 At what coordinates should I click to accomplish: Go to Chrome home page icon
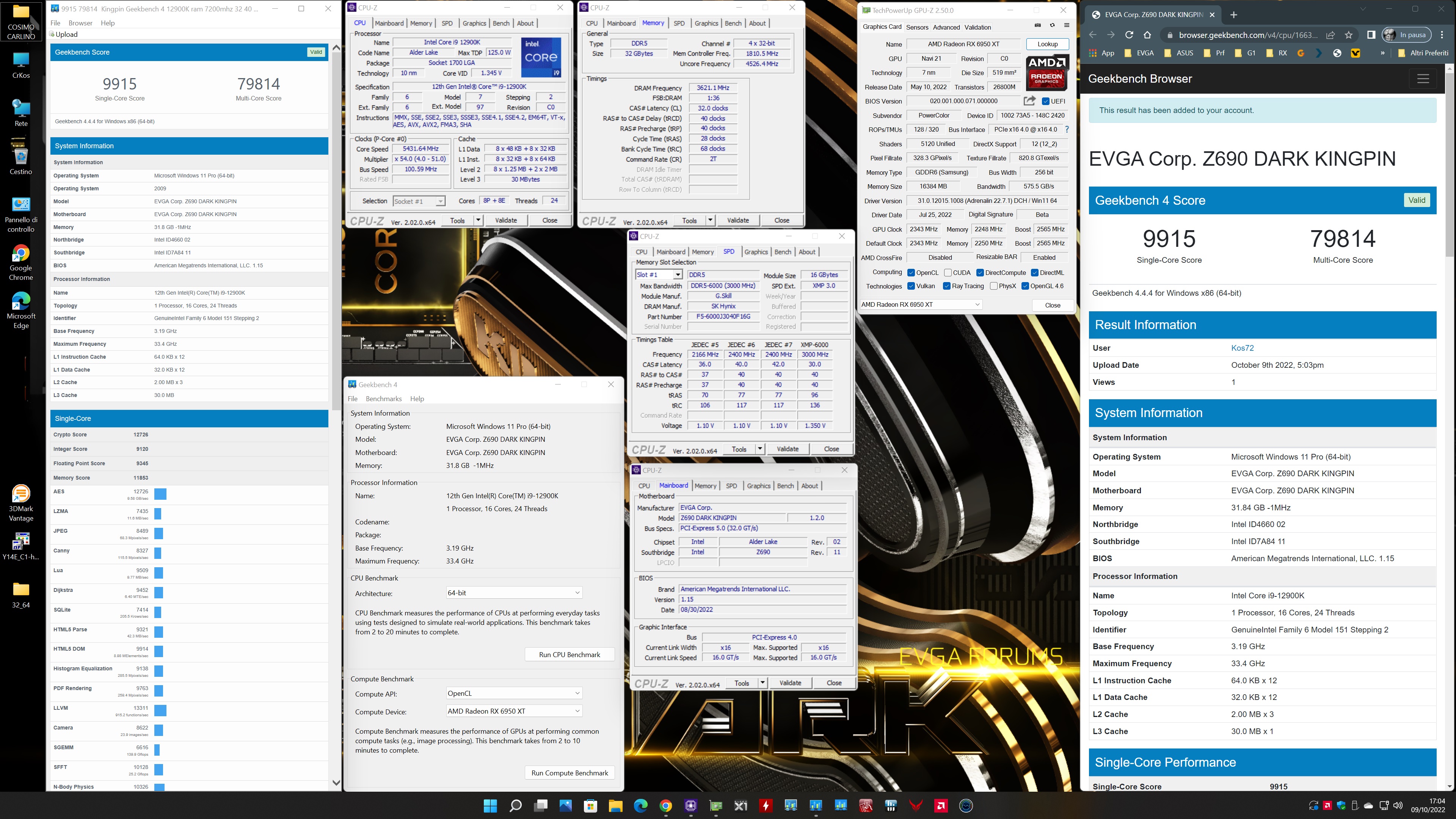pyautogui.click(x=1147, y=35)
